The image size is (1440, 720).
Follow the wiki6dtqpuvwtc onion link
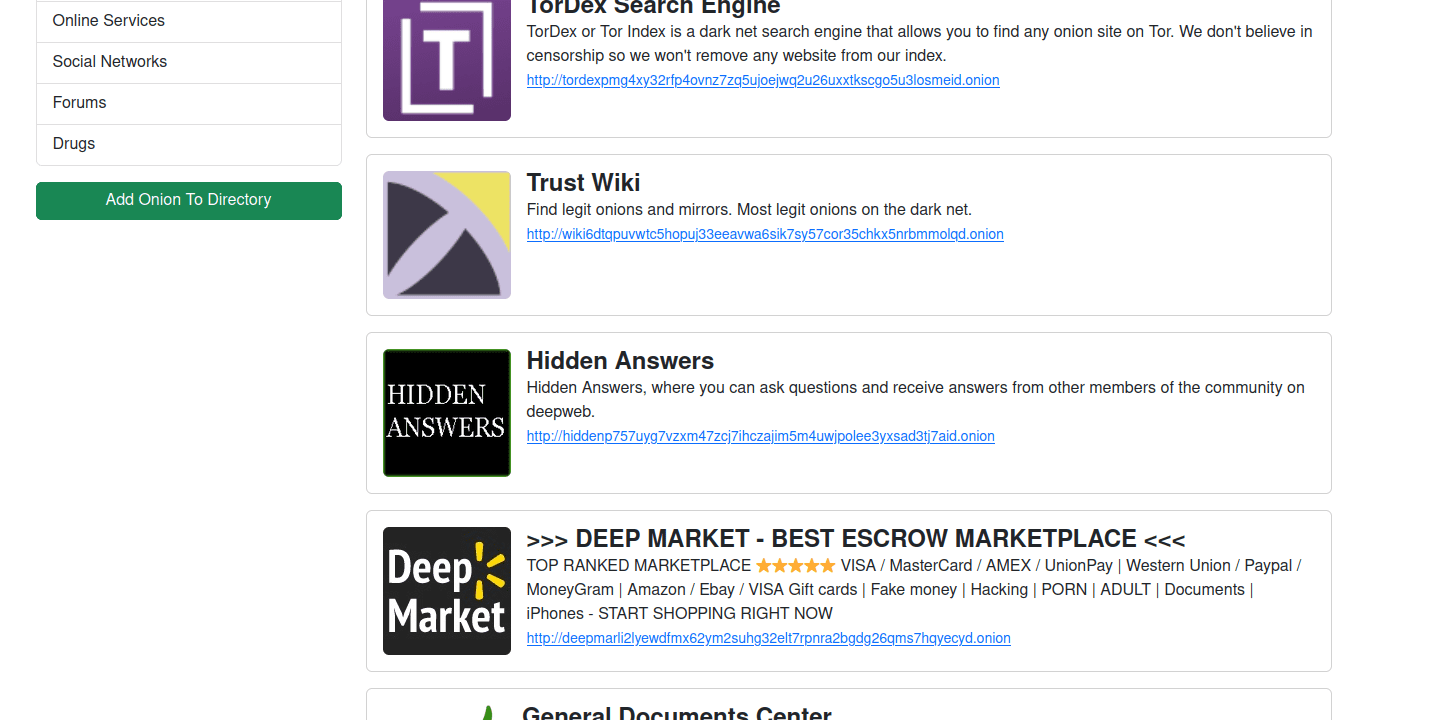765,234
